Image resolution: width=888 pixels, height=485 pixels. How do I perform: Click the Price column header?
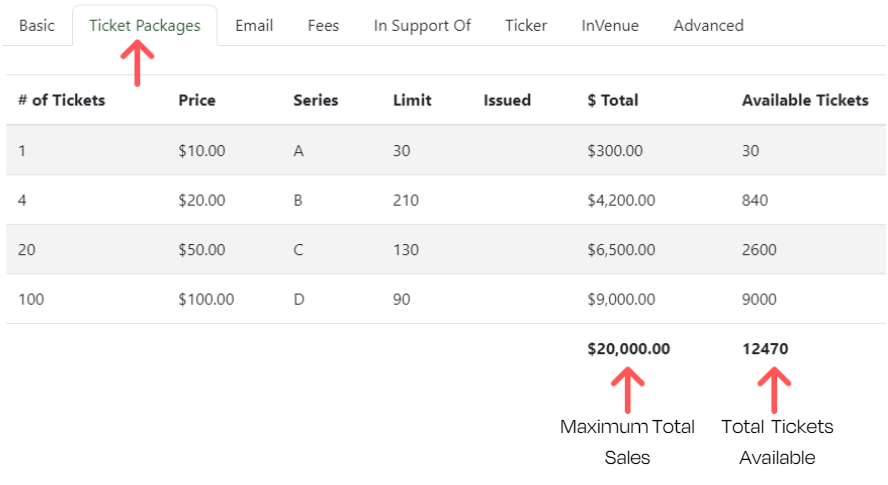point(197,100)
